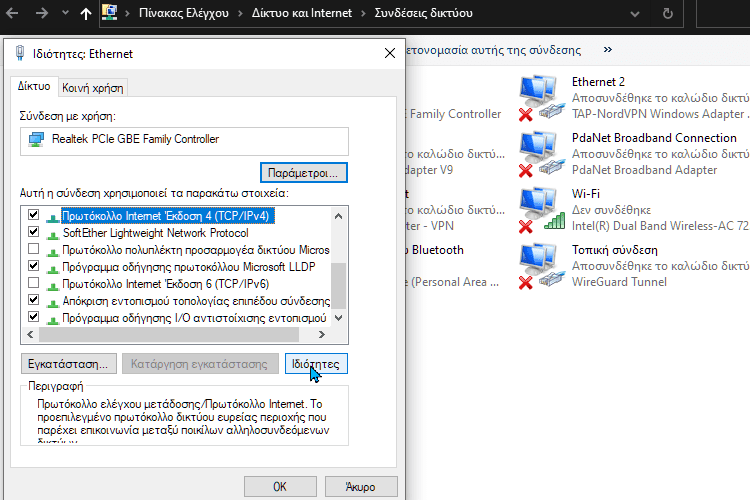The width and height of the screenshot is (750, 500).
Task: Close the Ethernet properties dialog
Action: point(390,53)
